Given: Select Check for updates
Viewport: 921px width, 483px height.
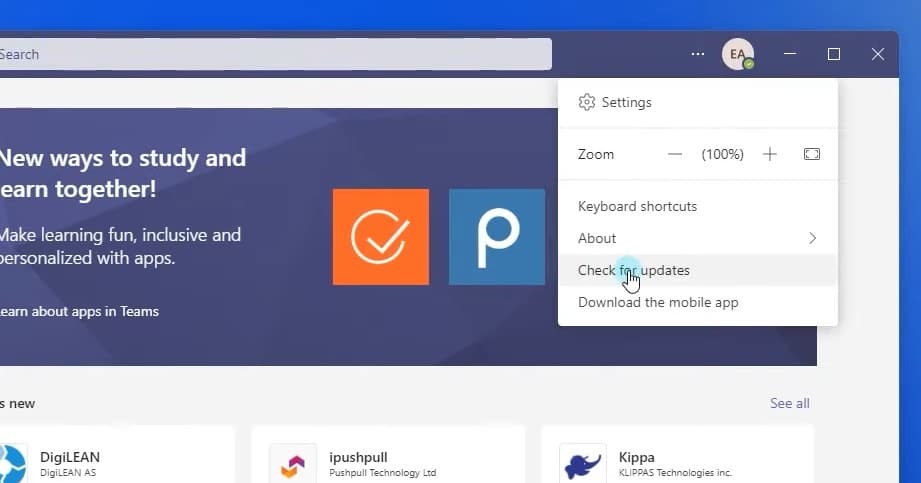Looking at the screenshot, I should tap(698, 270).
